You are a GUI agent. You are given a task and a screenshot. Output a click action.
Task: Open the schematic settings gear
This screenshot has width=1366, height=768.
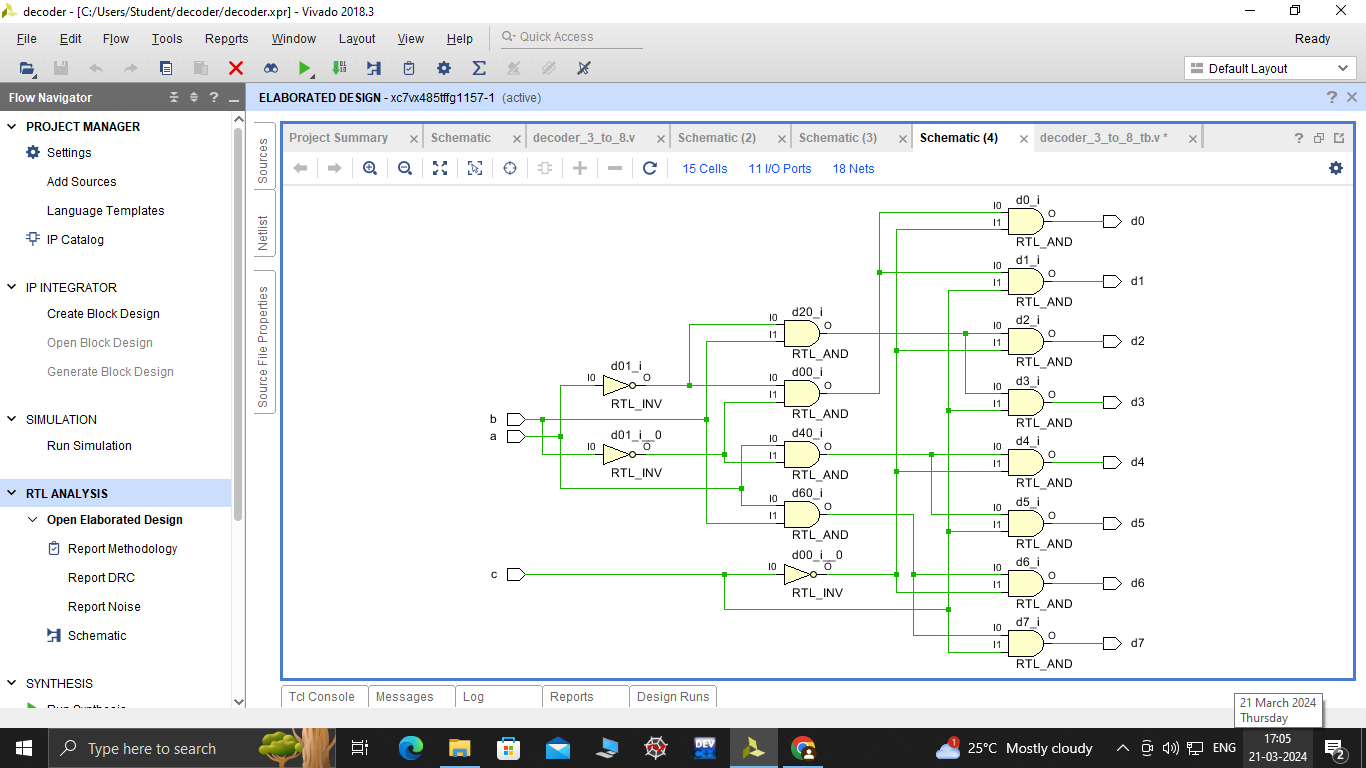click(1336, 168)
